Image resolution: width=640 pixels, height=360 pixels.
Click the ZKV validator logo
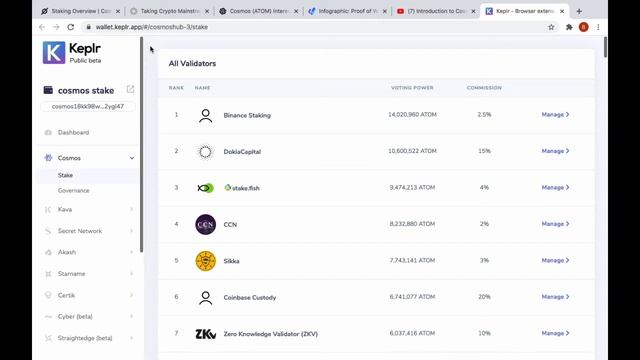[x=205, y=334]
